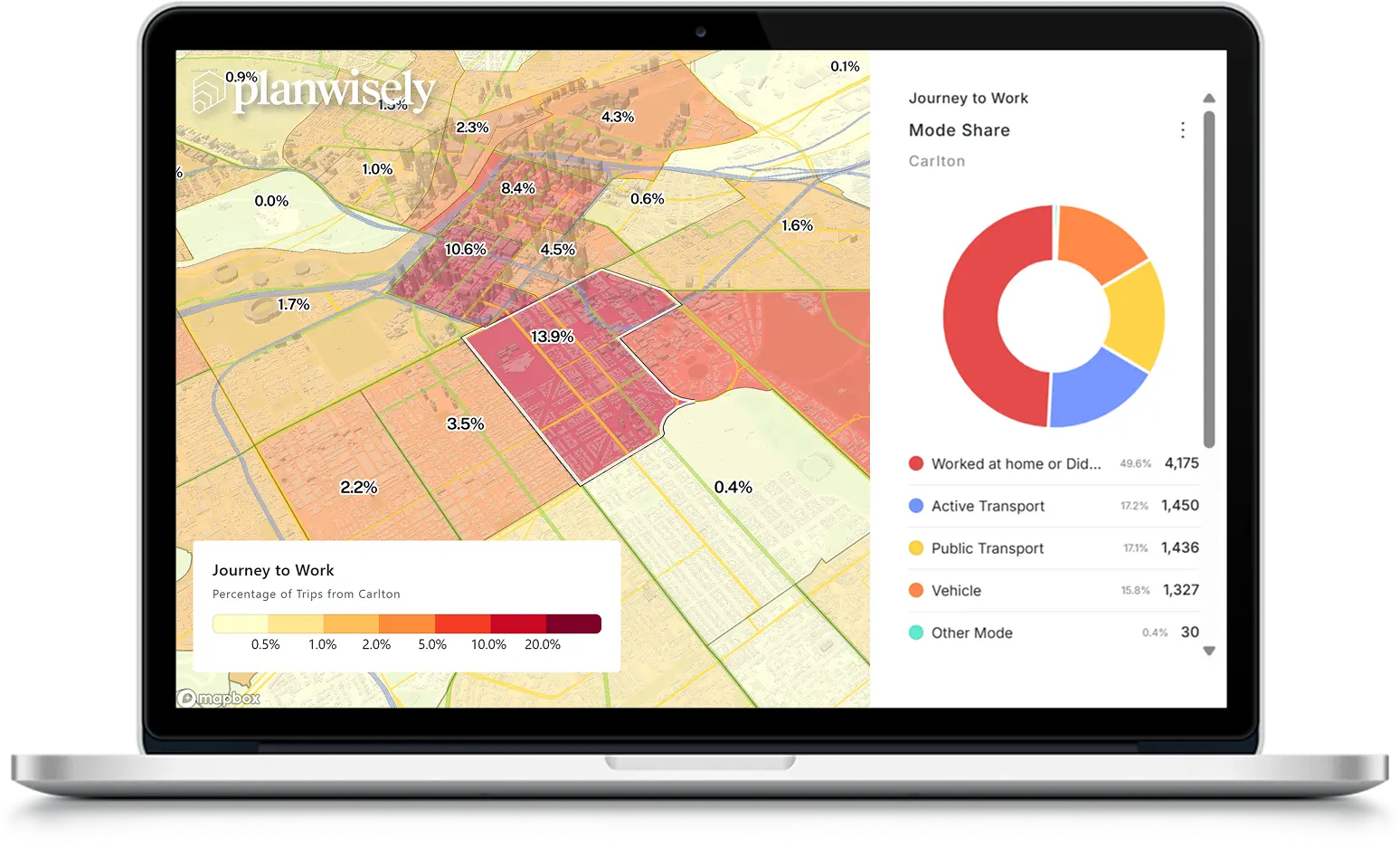Click the scroll down arrow in the side panel

pyautogui.click(x=1209, y=651)
